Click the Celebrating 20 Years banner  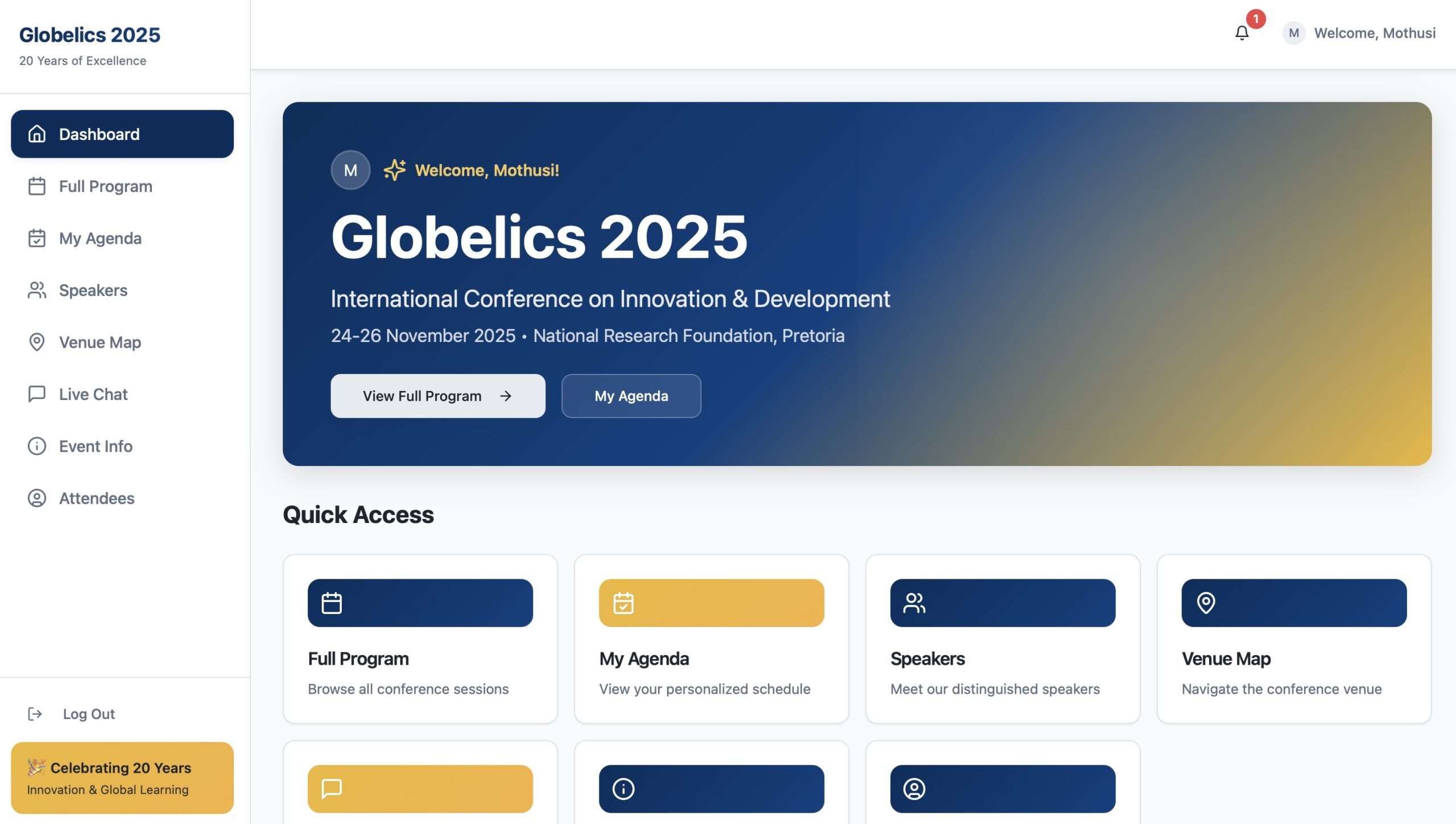point(122,778)
